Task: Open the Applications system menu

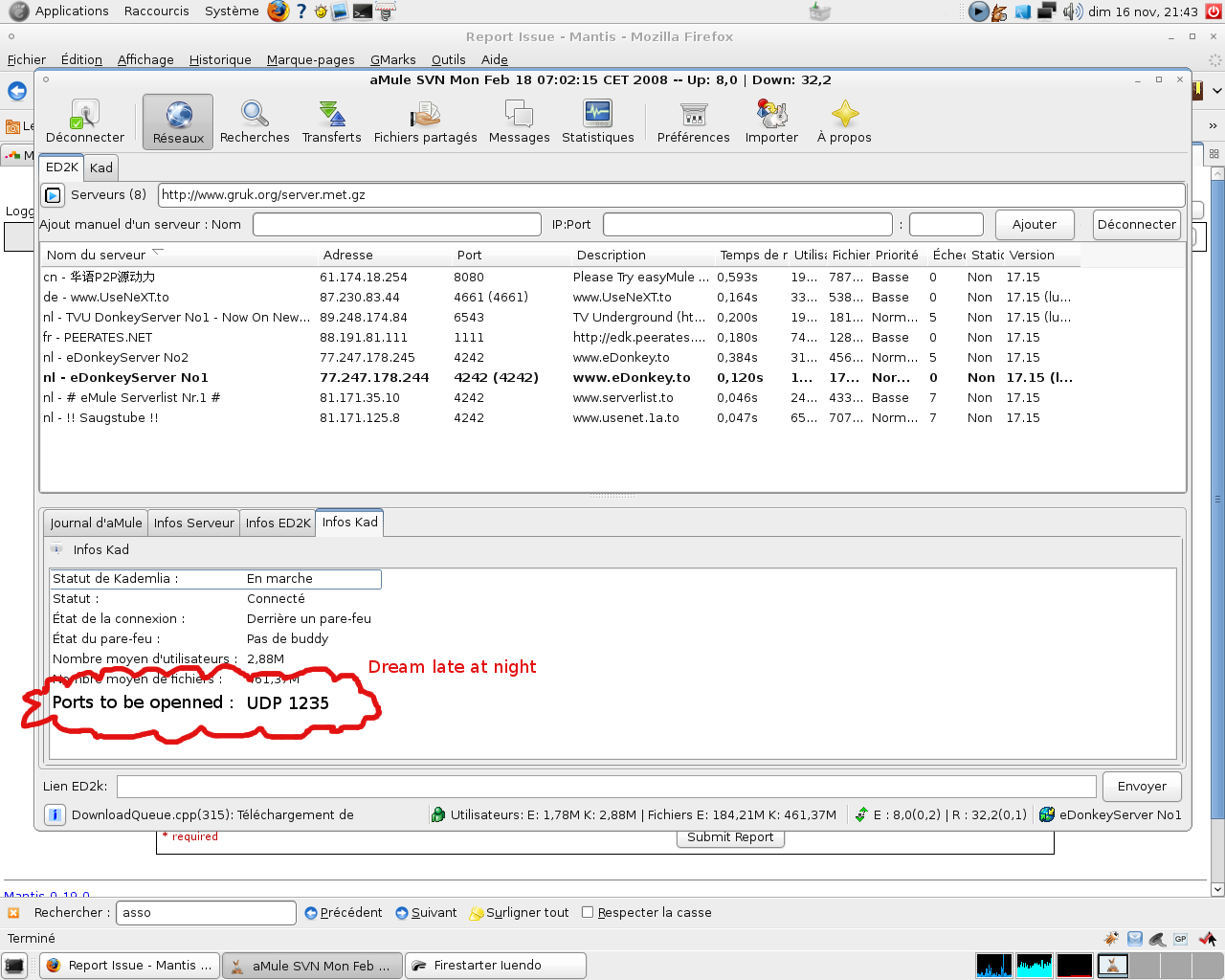Action: [71, 11]
